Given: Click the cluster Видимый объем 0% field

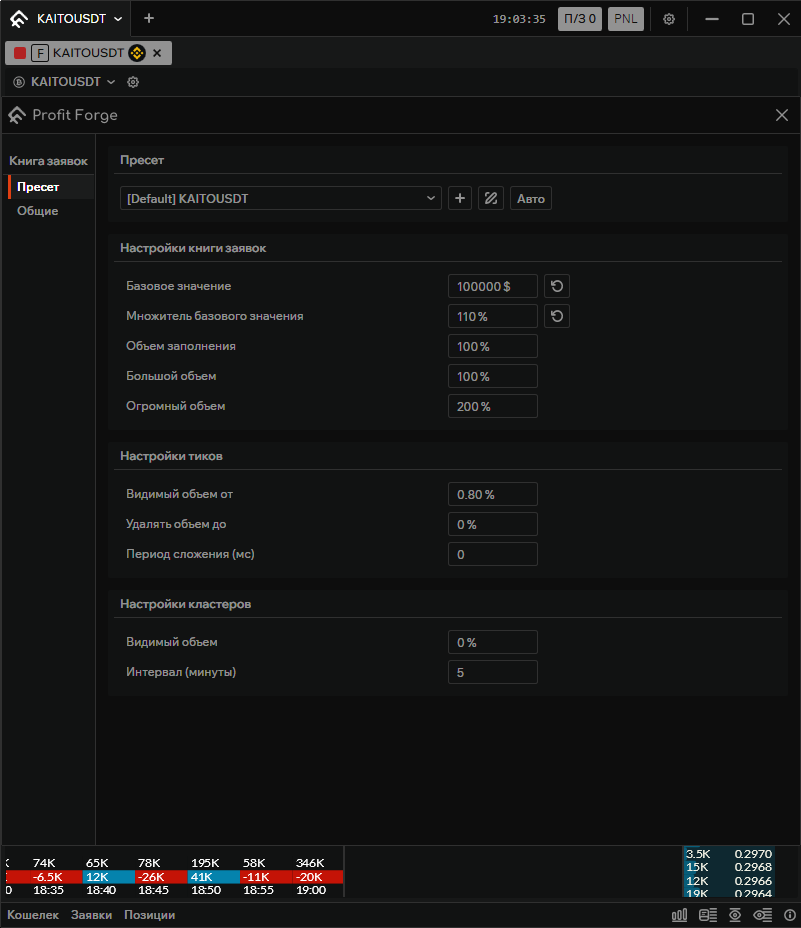Looking at the screenshot, I should [493, 642].
